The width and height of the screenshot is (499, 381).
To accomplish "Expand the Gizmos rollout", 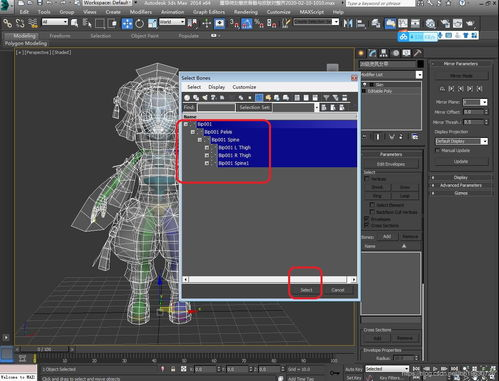I will click(x=461, y=193).
